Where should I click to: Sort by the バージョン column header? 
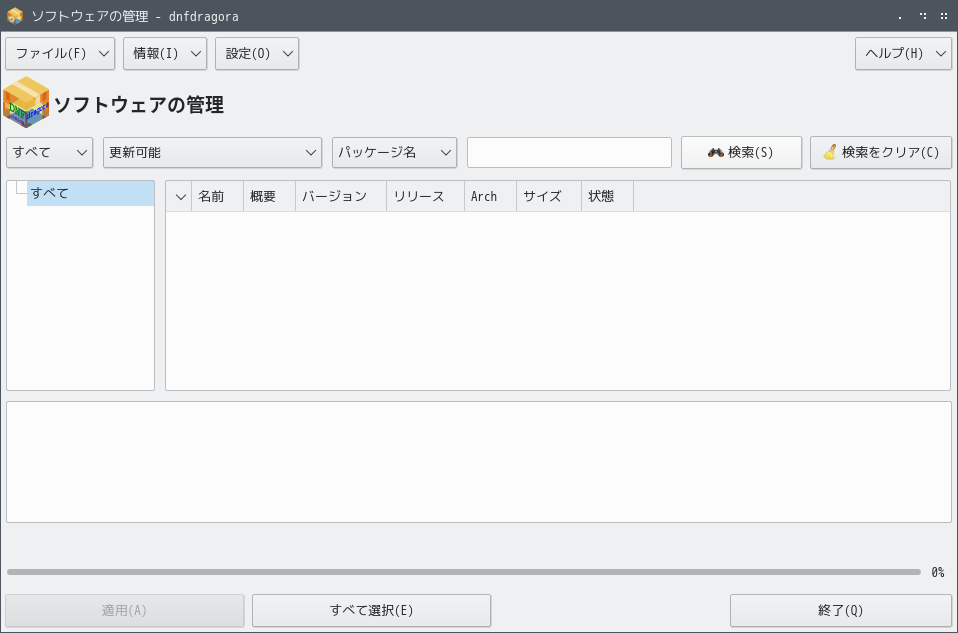[341, 196]
